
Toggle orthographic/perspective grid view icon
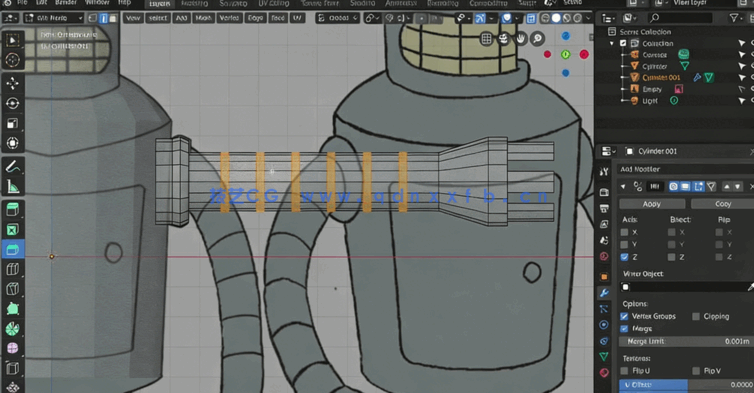point(486,38)
